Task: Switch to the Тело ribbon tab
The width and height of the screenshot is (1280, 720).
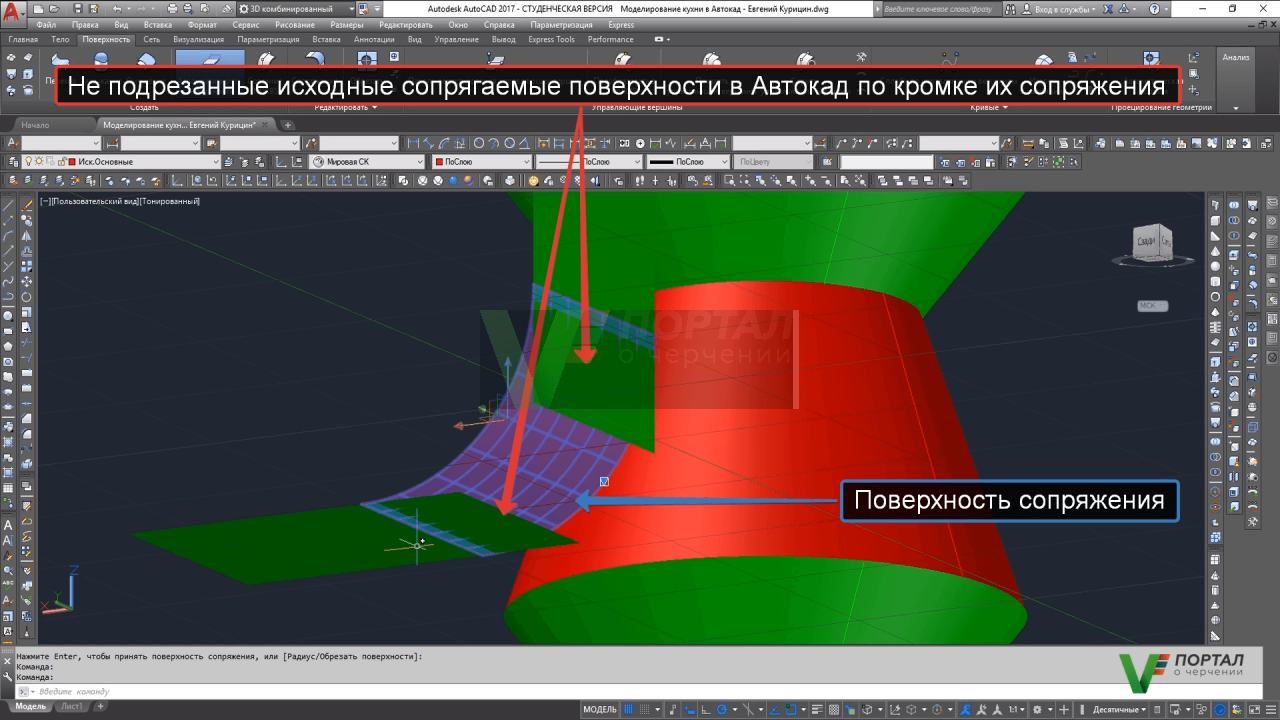Action: 60,39
